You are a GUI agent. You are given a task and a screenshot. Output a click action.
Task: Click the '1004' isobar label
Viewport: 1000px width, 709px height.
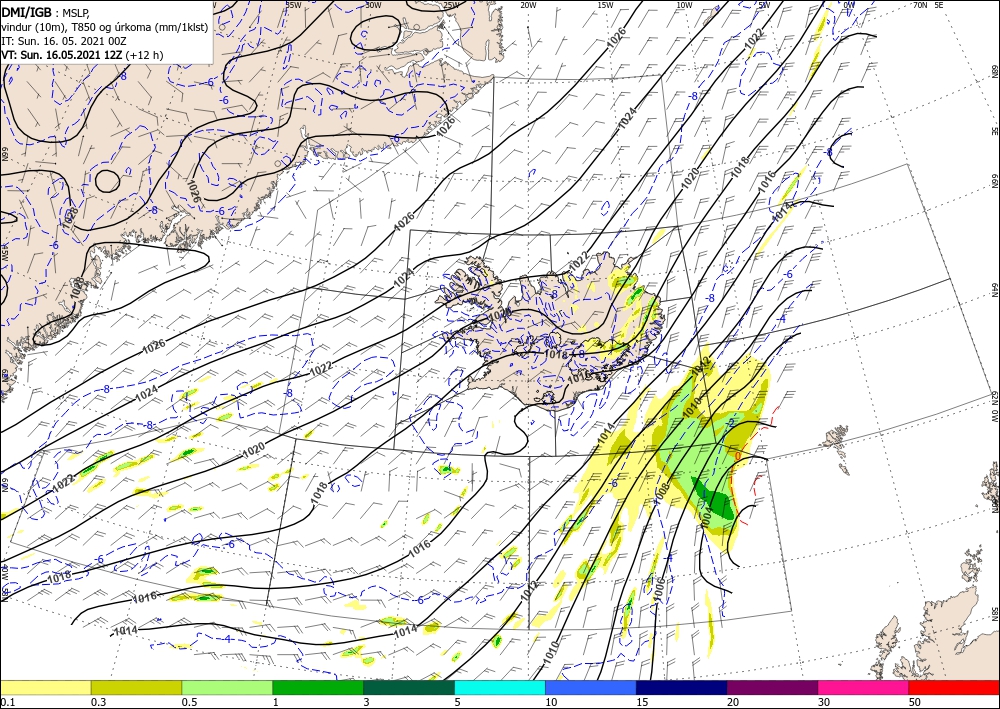[705, 516]
